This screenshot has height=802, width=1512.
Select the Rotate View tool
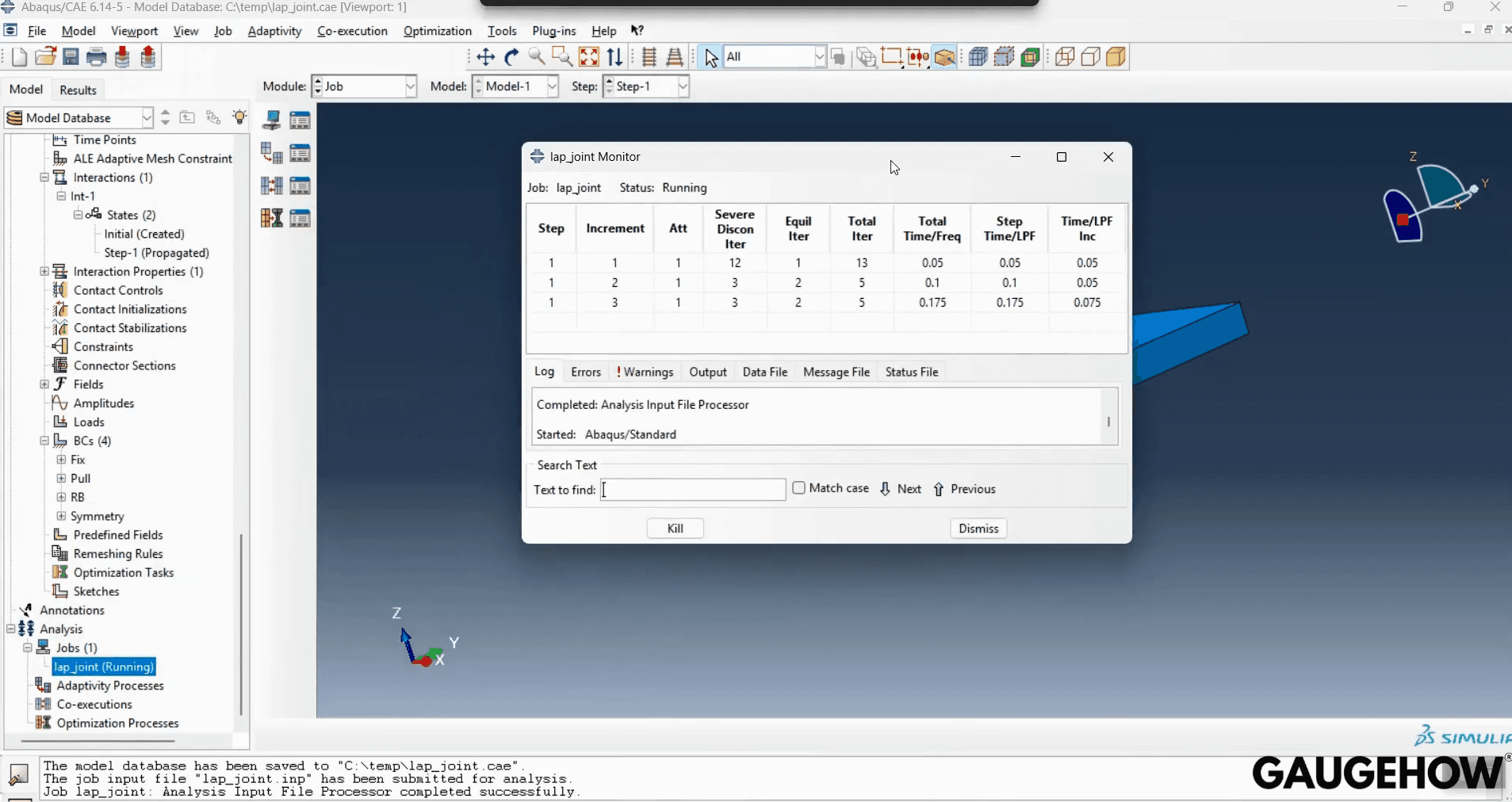click(x=511, y=57)
